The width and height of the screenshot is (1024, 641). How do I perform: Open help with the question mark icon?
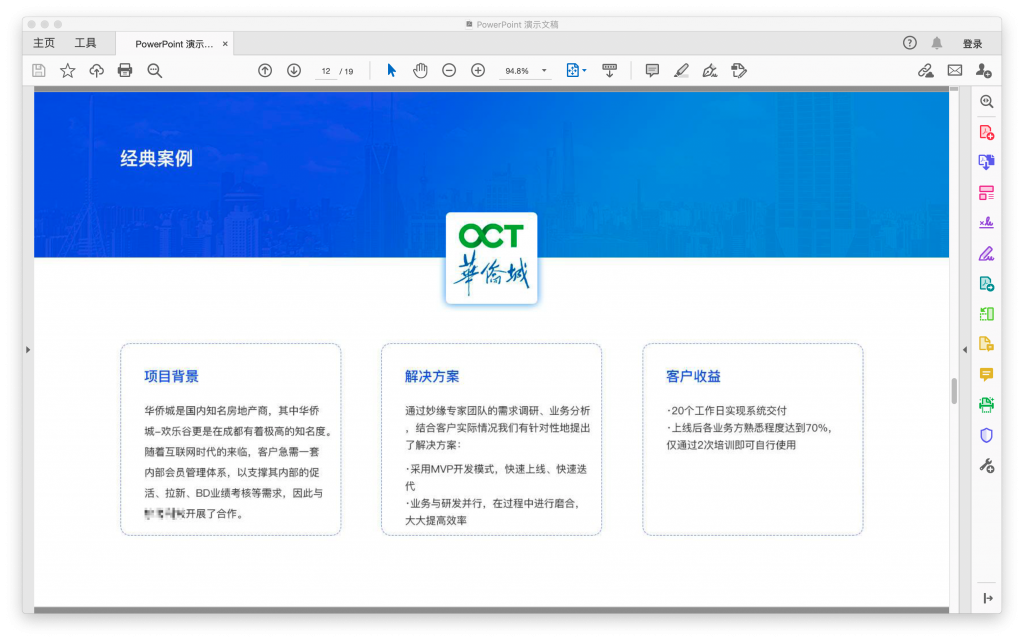[910, 43]
